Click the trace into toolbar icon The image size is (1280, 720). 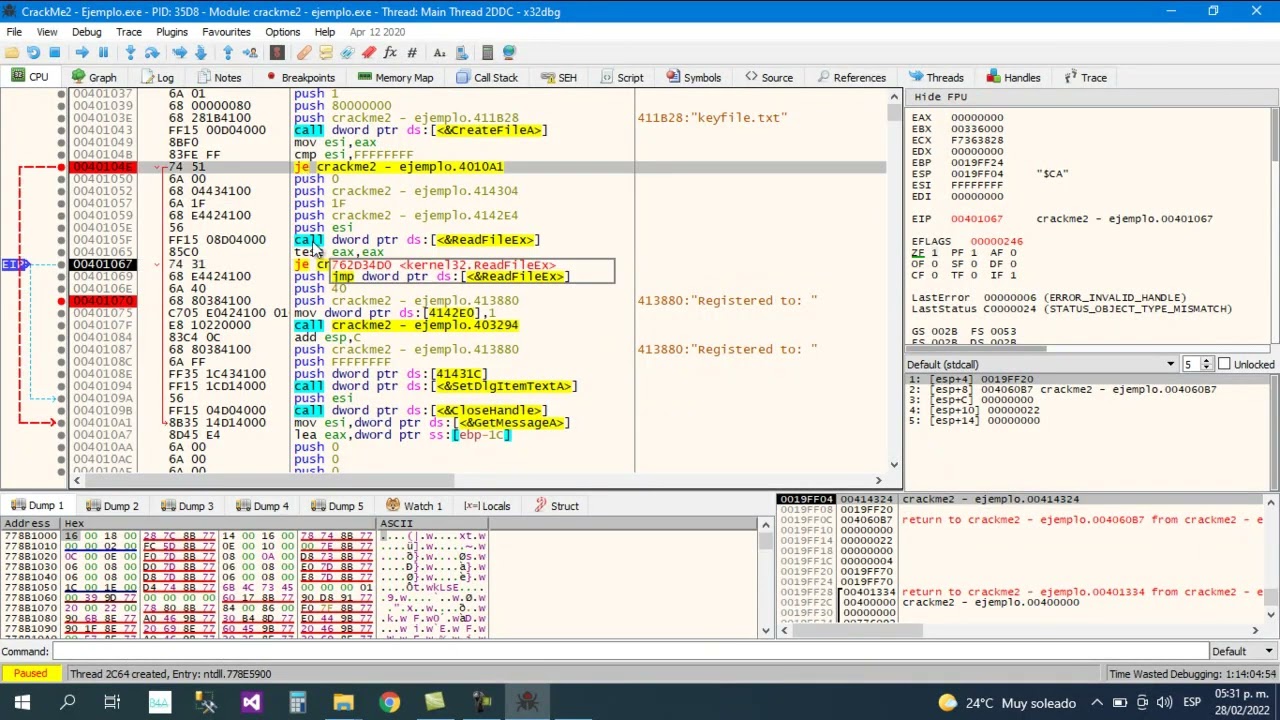180,52
